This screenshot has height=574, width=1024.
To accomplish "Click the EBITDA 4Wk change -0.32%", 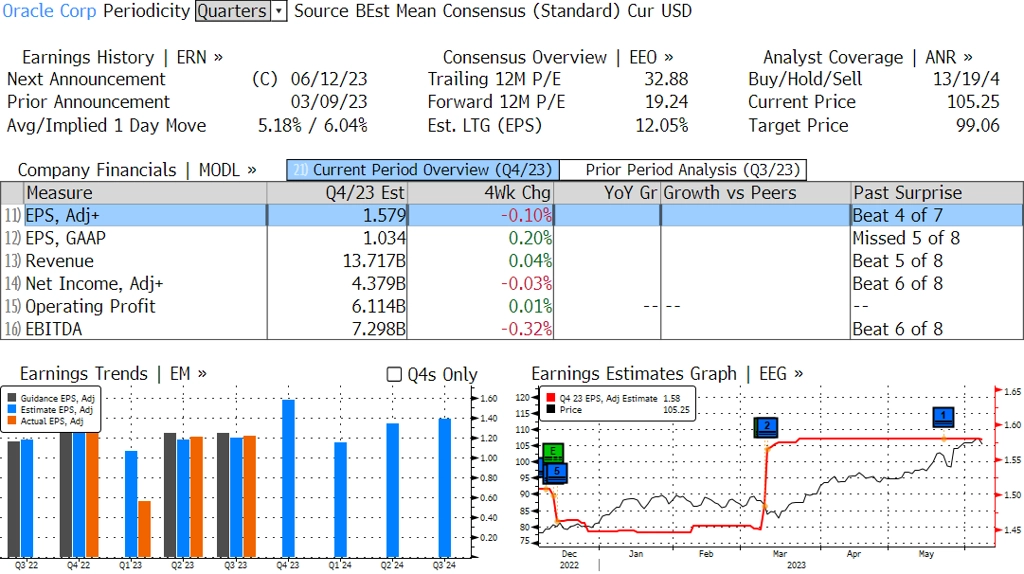I will (x=526, y=329).
